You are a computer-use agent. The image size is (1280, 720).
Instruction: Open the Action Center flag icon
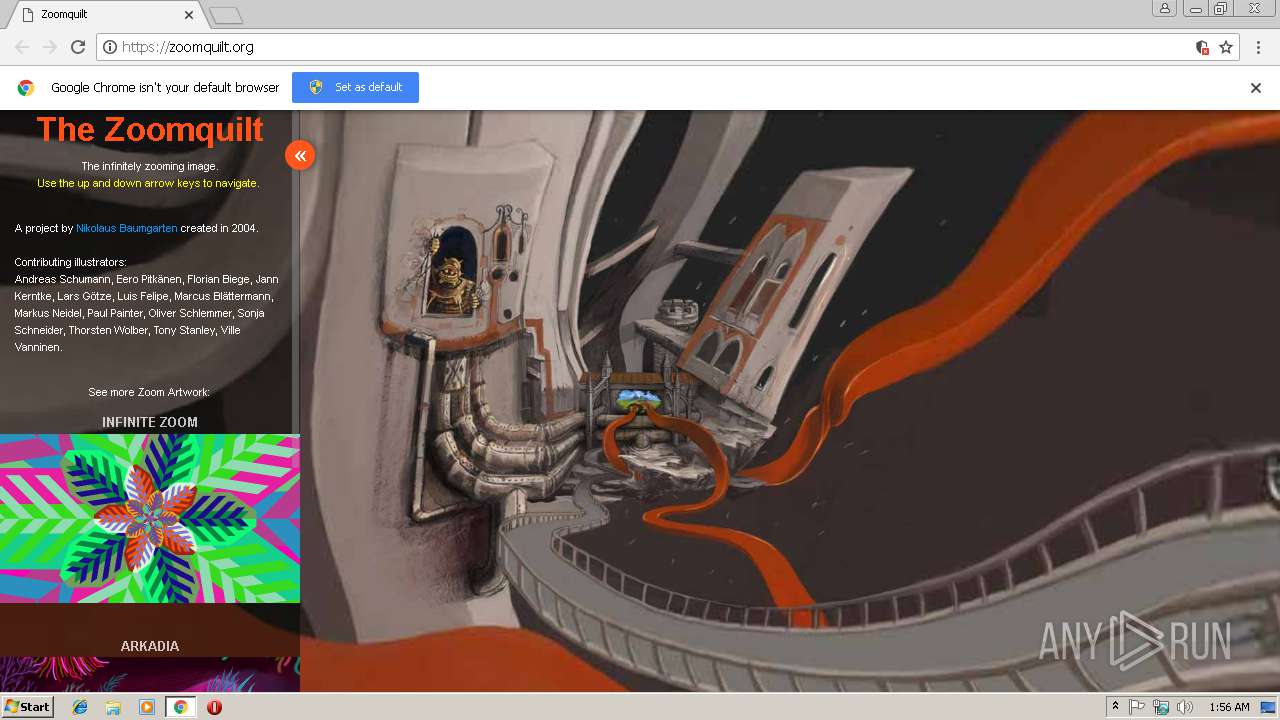pyautogui.click(x=1137, y=707)
